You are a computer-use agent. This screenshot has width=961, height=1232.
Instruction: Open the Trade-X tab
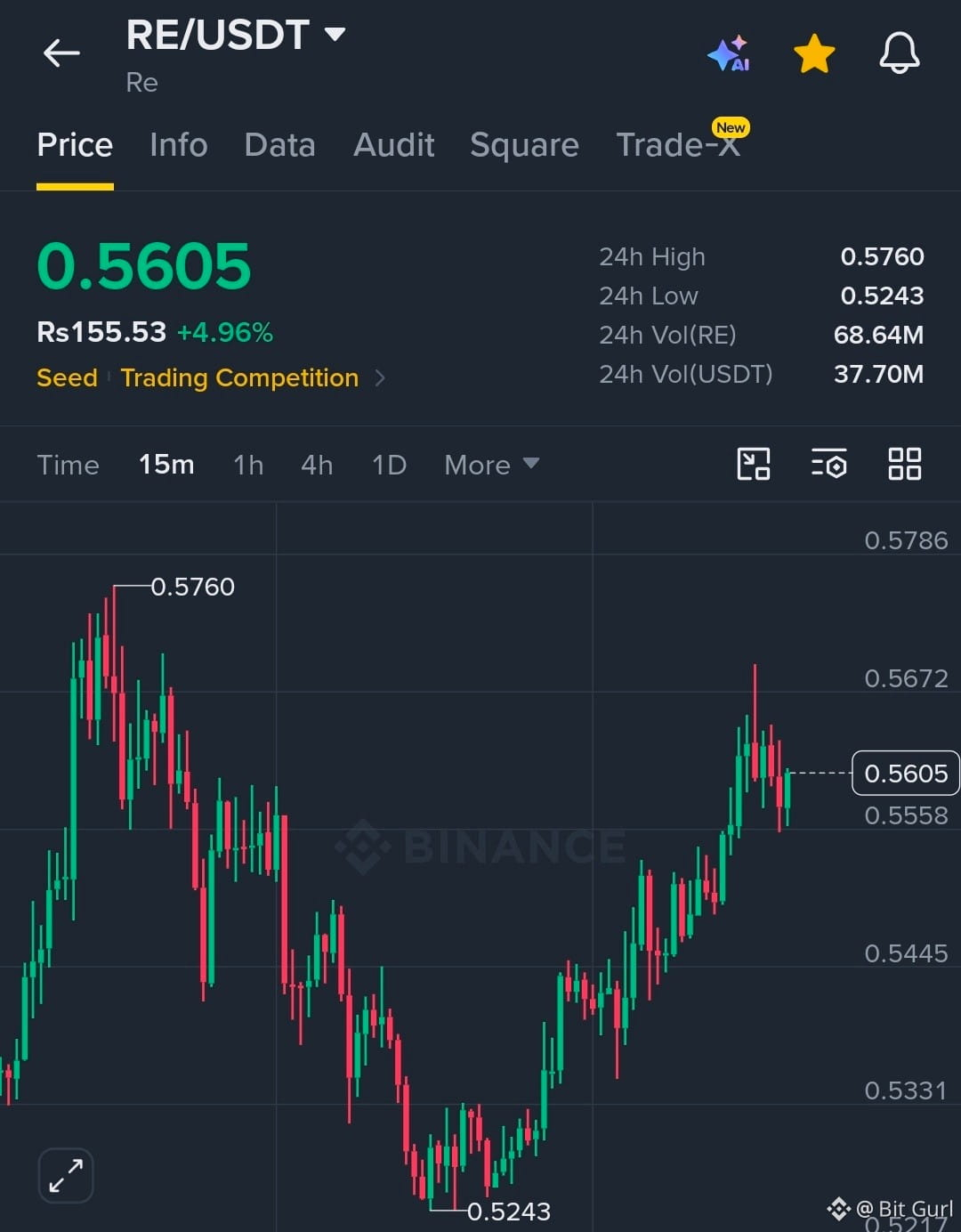(678, 144)
